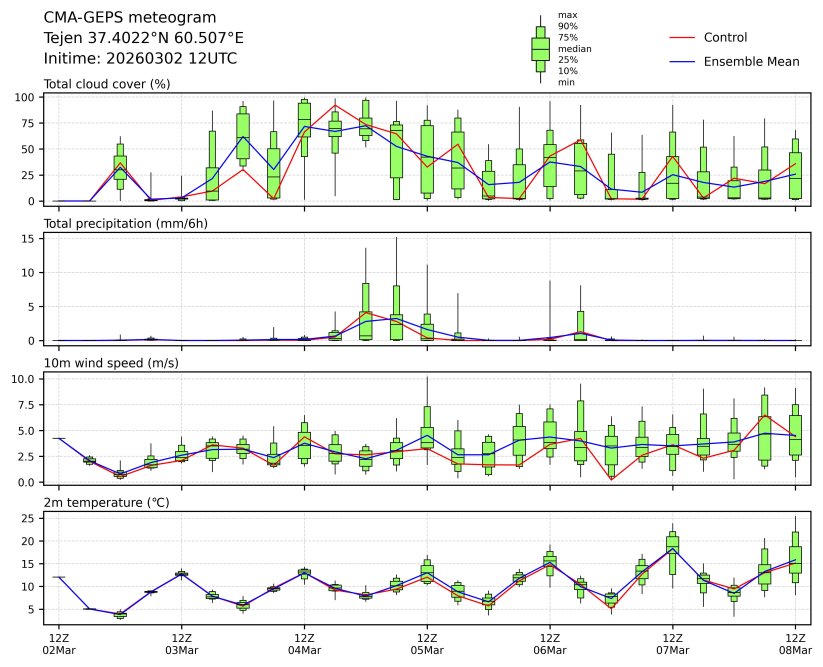Click the 100 tick on cloud cover axis

(x=27, y=97)
